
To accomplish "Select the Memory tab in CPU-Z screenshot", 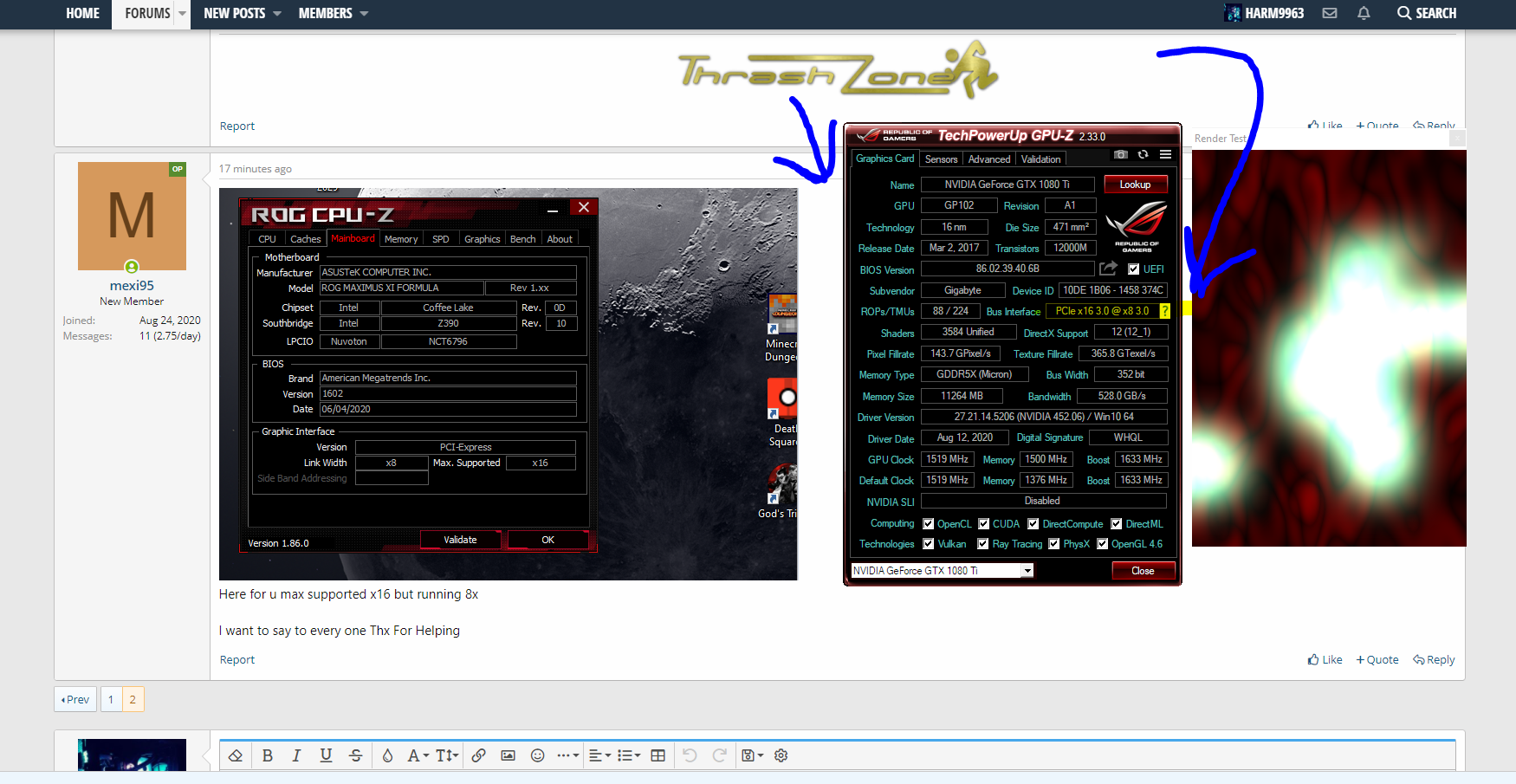I will (x=401, y=239).
